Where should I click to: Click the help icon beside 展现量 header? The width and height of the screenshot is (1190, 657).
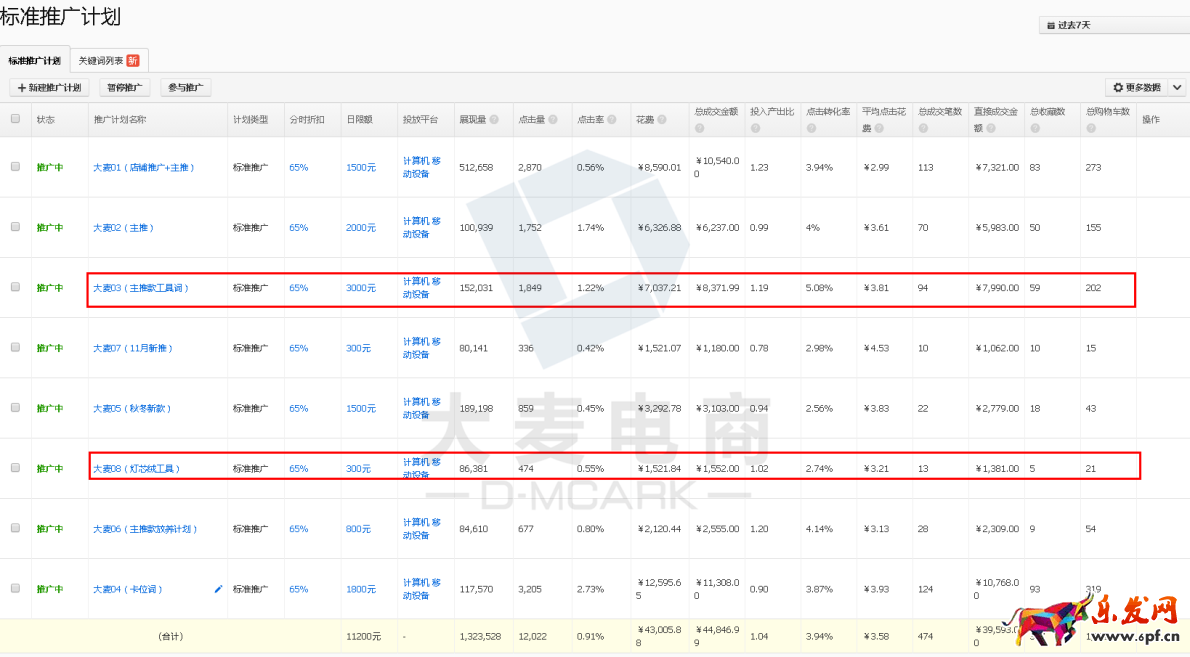tap(494, 120)
